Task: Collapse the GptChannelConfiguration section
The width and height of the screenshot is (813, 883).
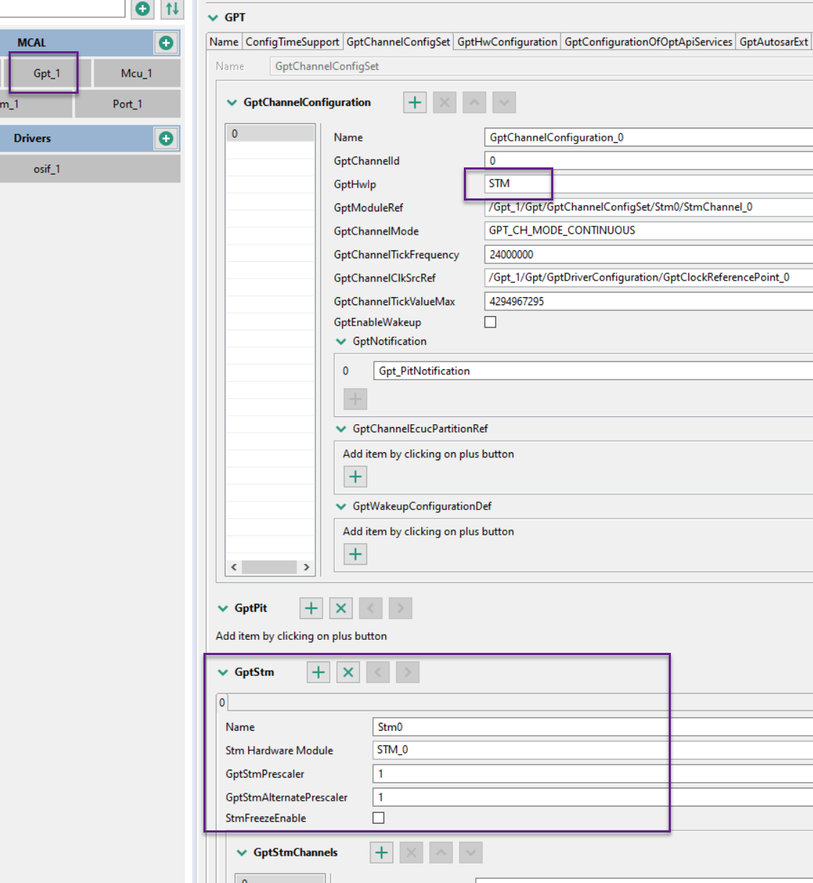Action: click(x=231, y=102)
